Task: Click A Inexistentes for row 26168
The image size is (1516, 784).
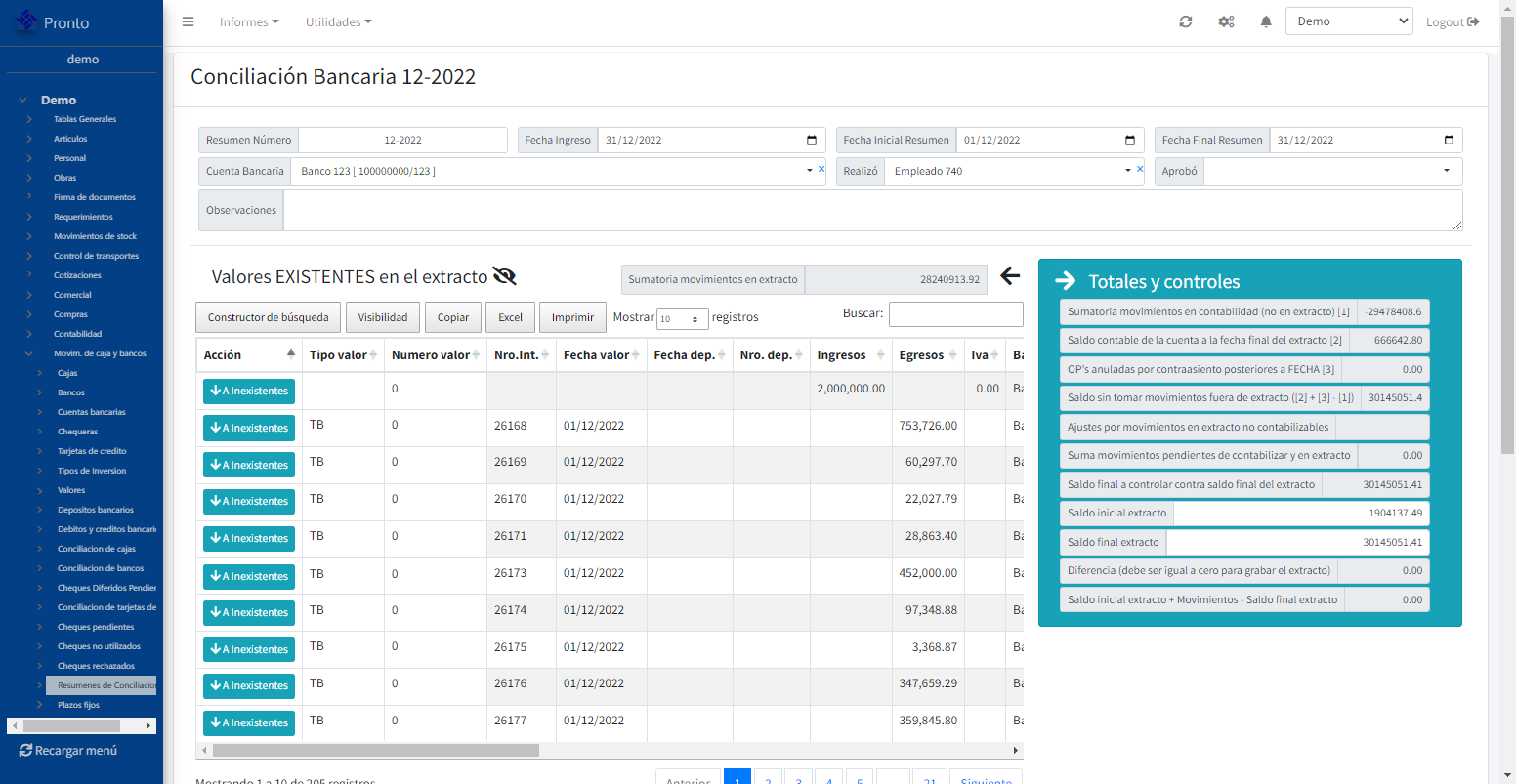Action: [x=249, y=428]
